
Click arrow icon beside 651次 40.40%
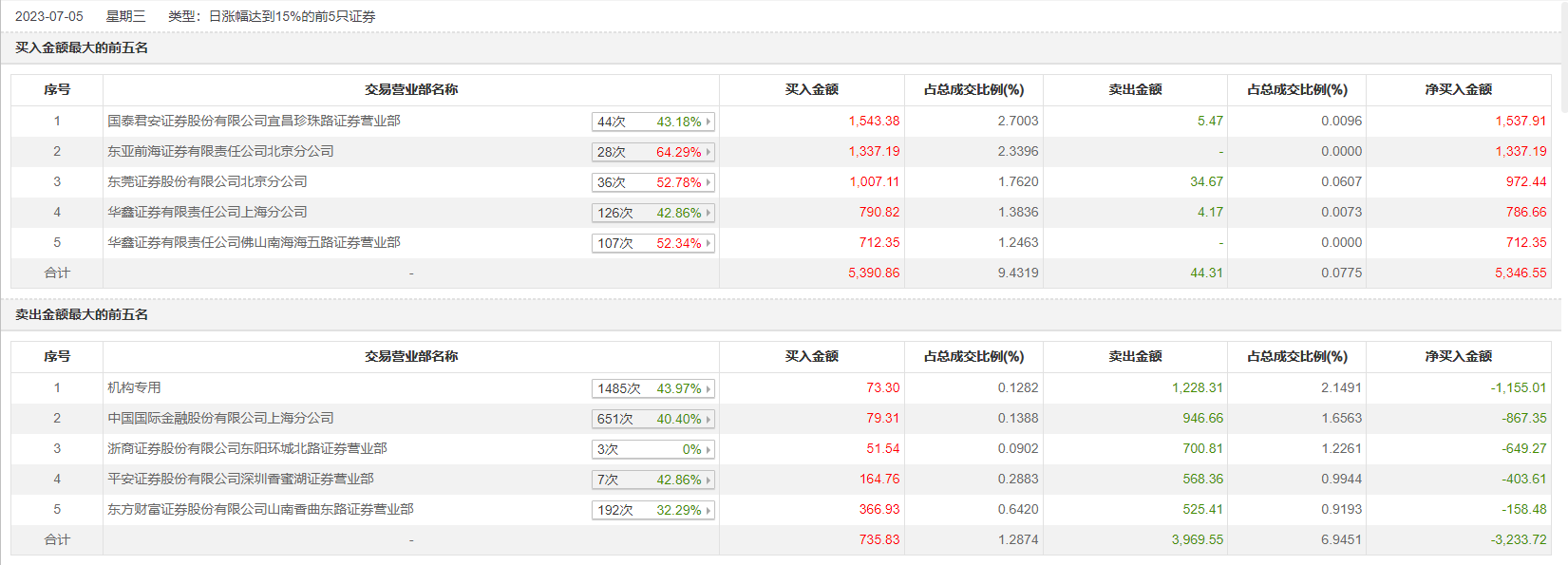point(708,419)
